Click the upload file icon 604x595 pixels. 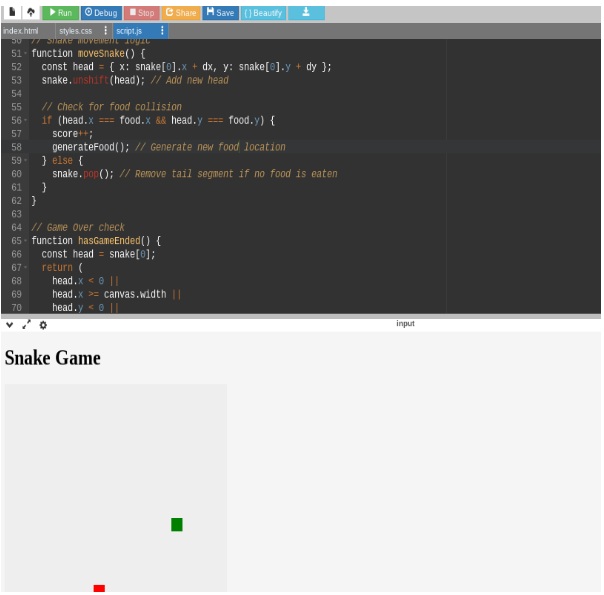30,12
